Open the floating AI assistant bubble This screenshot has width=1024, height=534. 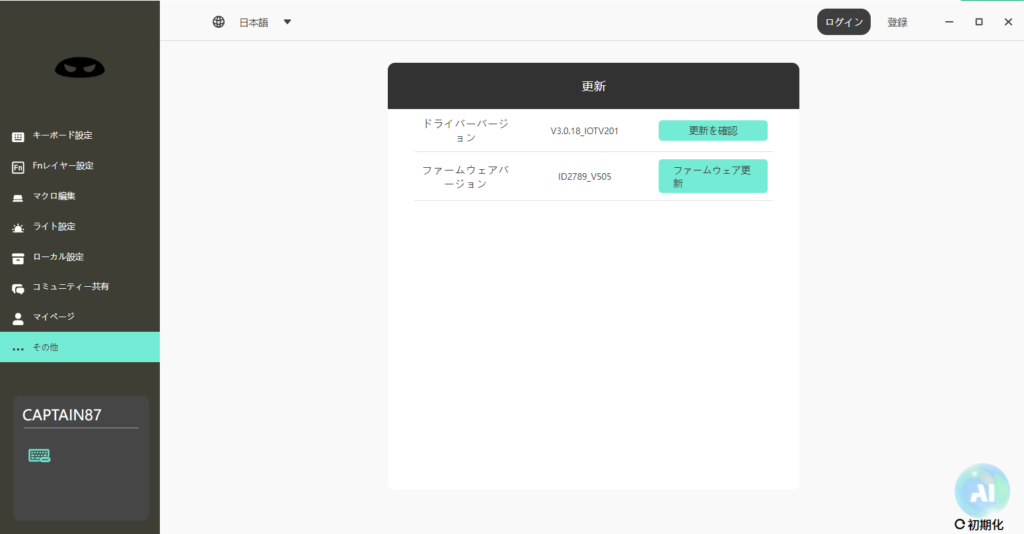pos(982,490)
